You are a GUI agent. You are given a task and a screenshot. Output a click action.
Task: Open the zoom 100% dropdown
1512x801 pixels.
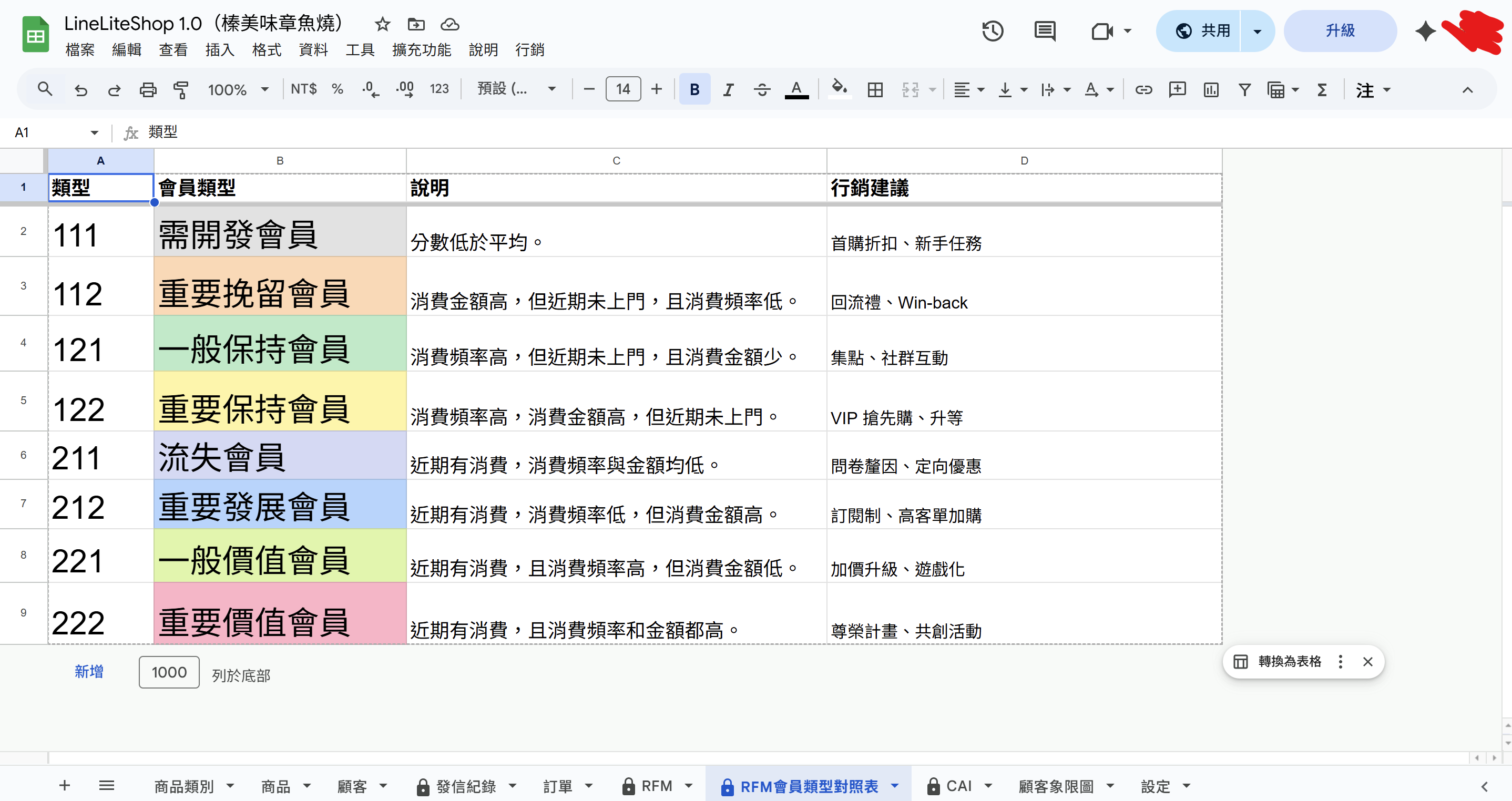tap(238, 90)
